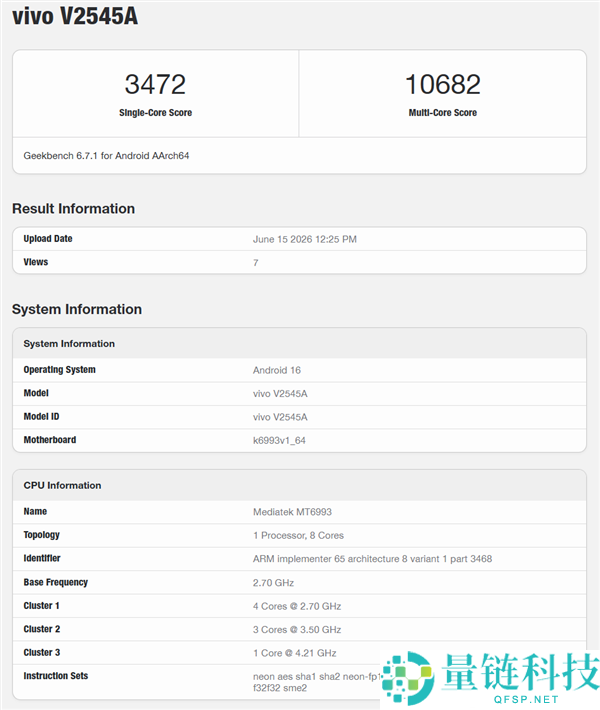The height and width of the screenshot is (710, 600).
Task: Click the Motherboard label
Action: (50, 440)
